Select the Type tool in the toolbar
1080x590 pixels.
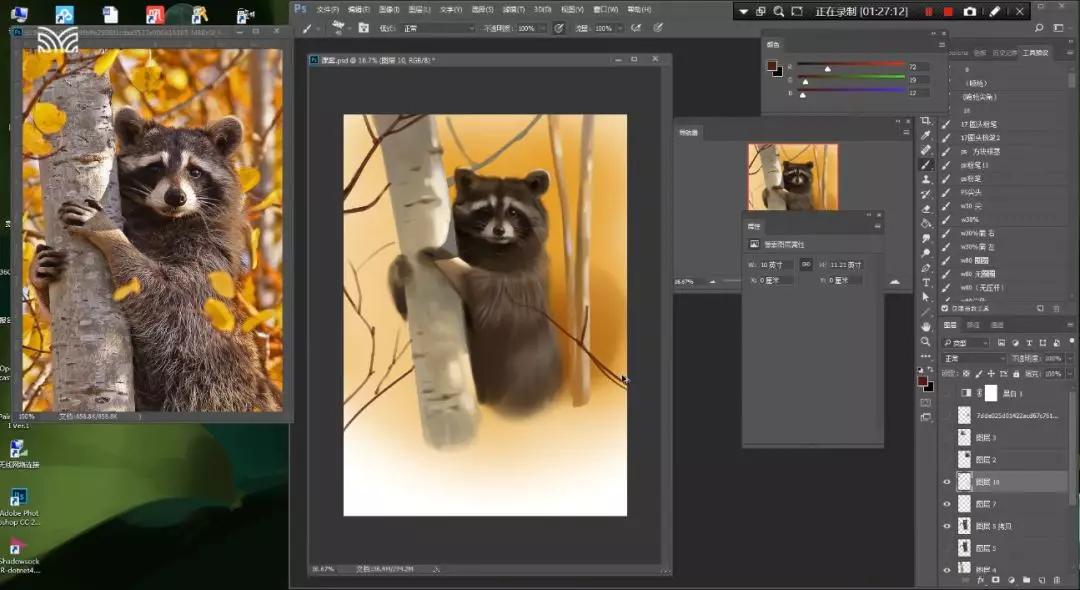tap(926, 283)
